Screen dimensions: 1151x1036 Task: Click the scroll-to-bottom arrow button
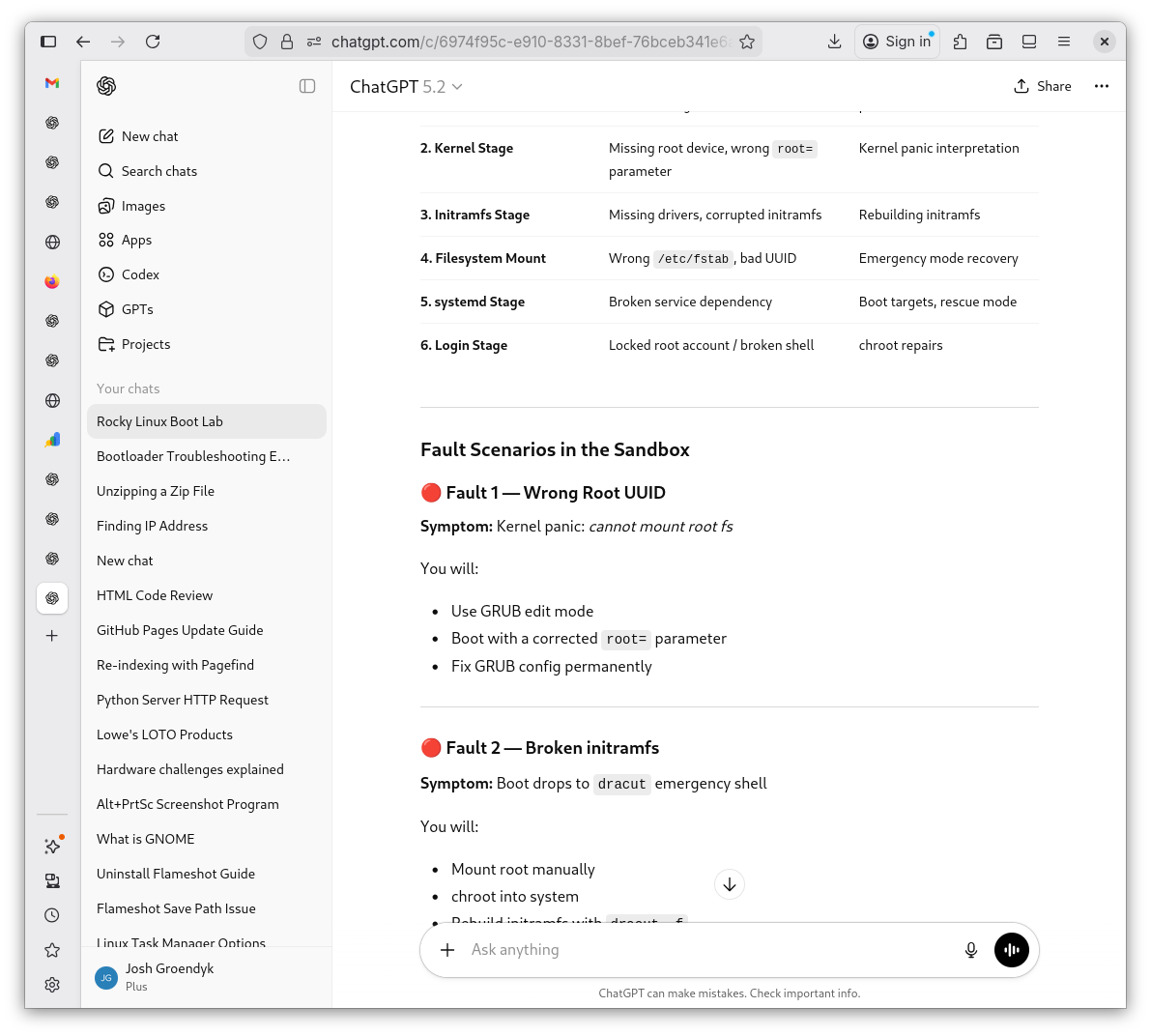pos(730,884)
